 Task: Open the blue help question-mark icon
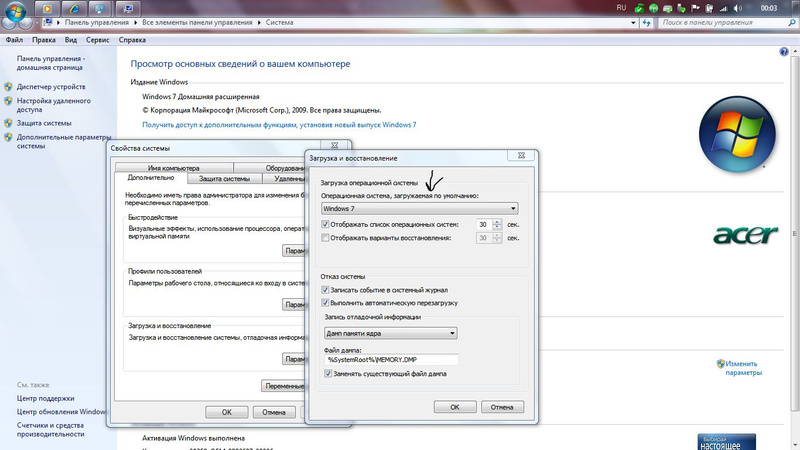tap(784, 52)
